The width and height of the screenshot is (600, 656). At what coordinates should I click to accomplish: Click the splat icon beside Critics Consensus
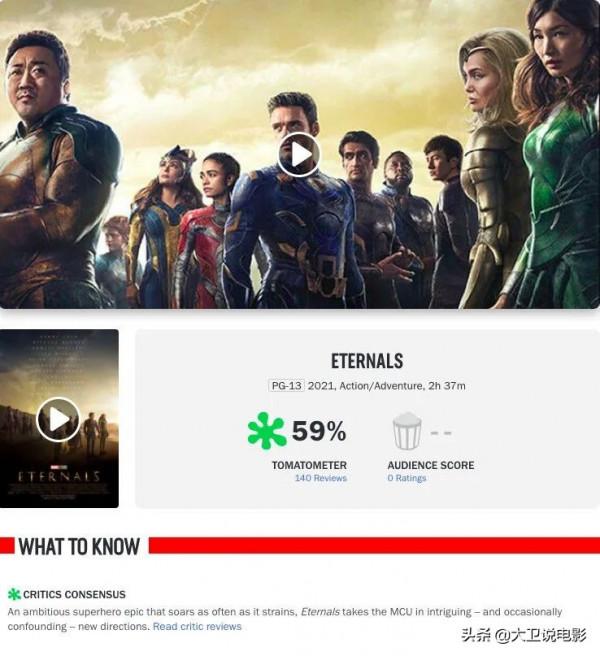tap(14, 594)
